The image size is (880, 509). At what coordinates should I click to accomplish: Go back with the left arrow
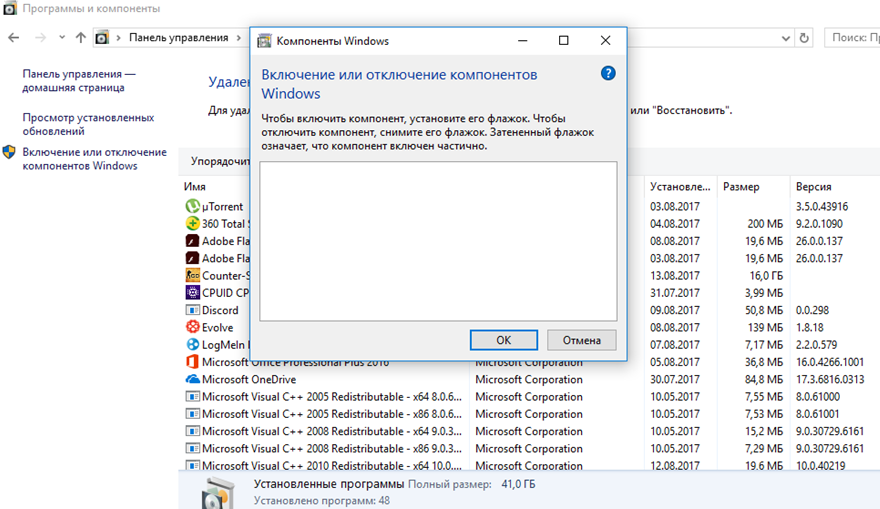[13, 38]
